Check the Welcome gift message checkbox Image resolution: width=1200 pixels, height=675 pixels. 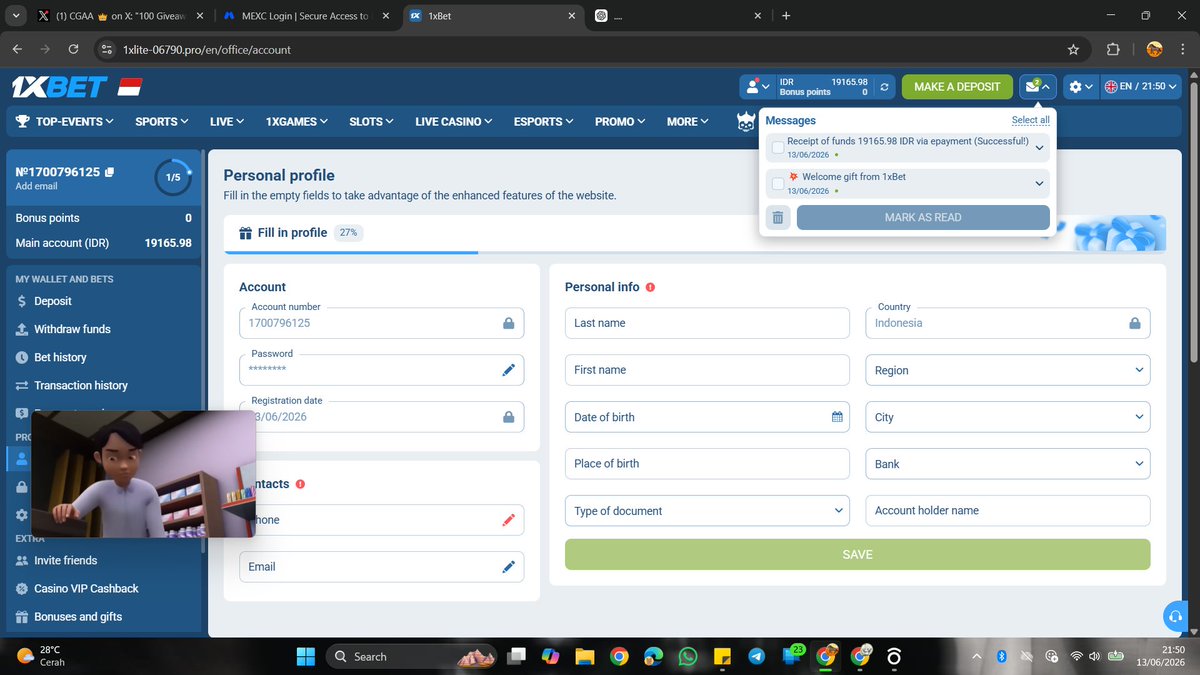click(778, 183)
